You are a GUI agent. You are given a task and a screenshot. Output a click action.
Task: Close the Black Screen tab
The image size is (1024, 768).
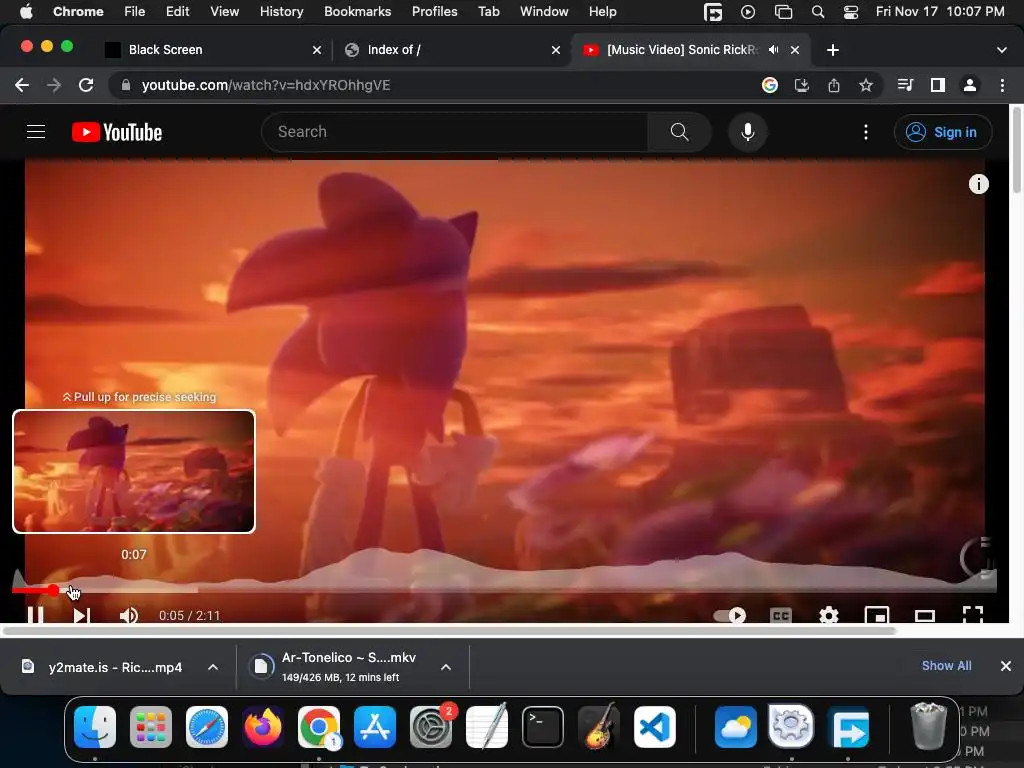tap(317, 50)
